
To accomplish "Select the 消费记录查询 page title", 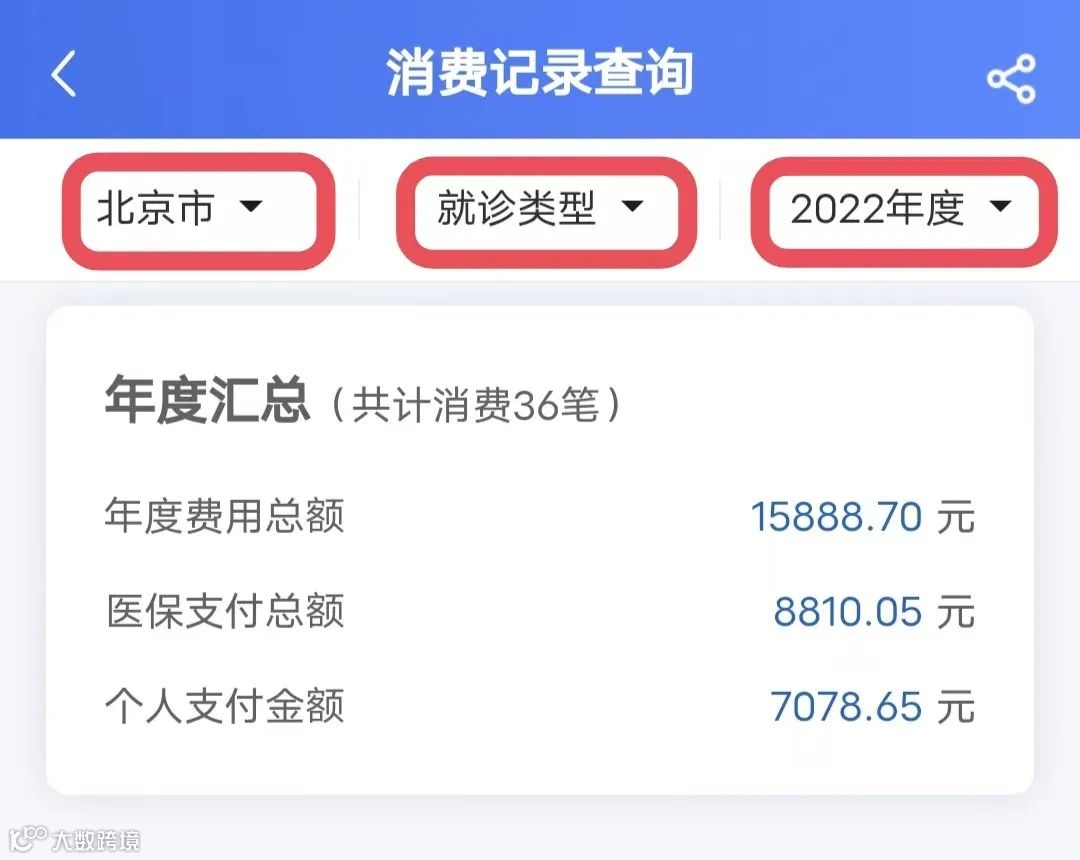I will coord(539,72).
